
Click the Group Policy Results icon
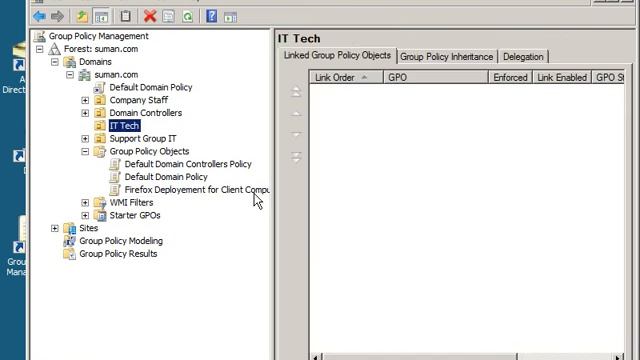(x=70, y=254)
